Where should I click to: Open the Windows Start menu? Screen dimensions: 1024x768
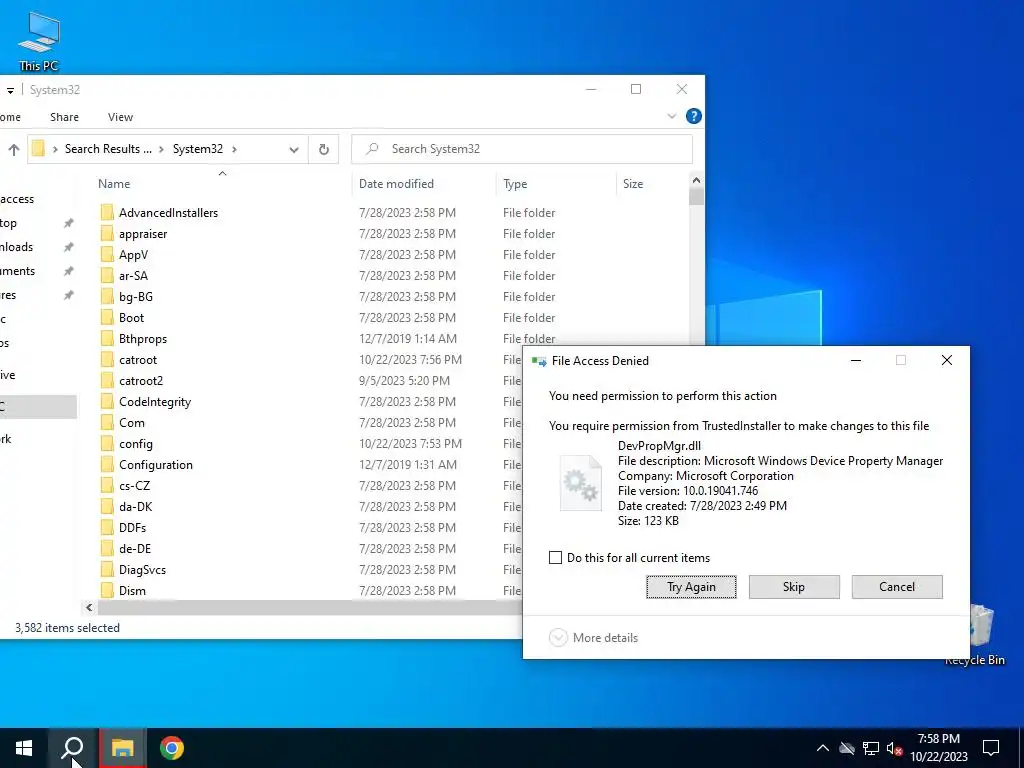click(24, 748)
